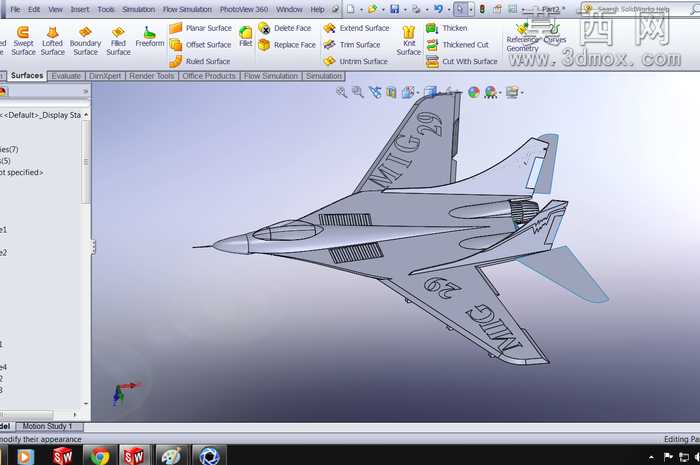Open the Apply Scene dropdown arrow
700x465 pixels.
click(500, 93)
